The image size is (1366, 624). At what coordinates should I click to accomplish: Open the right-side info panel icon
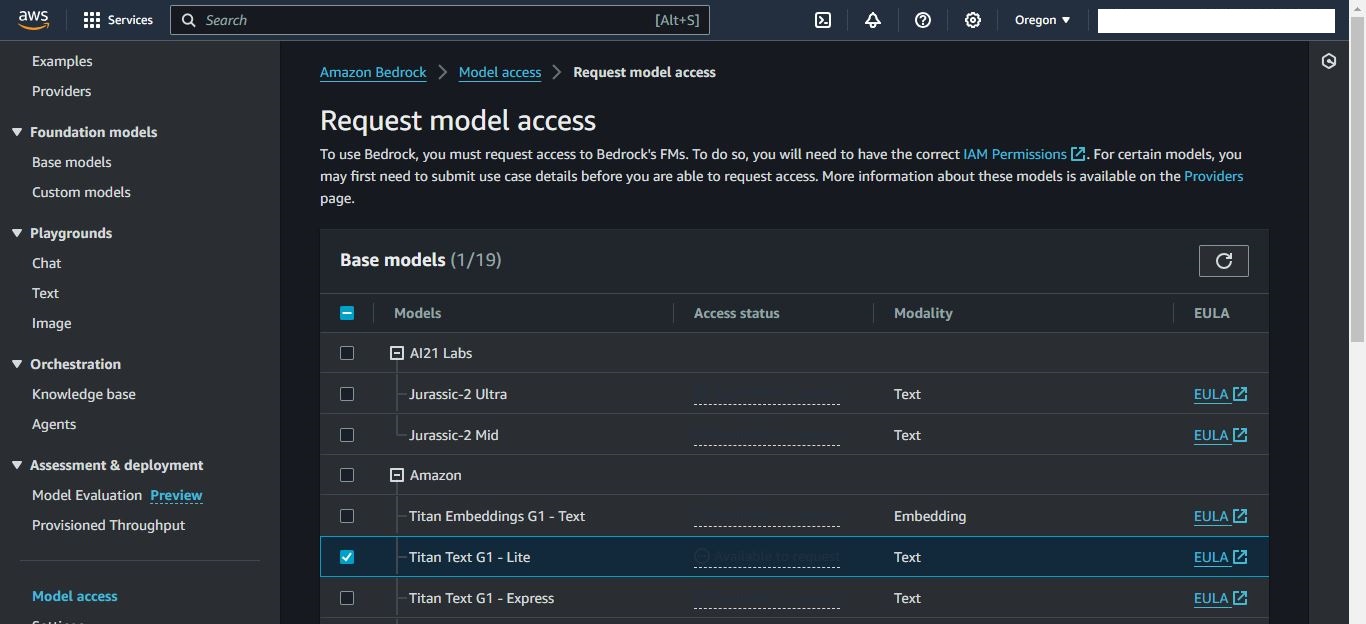click(x=1329, y=61)
